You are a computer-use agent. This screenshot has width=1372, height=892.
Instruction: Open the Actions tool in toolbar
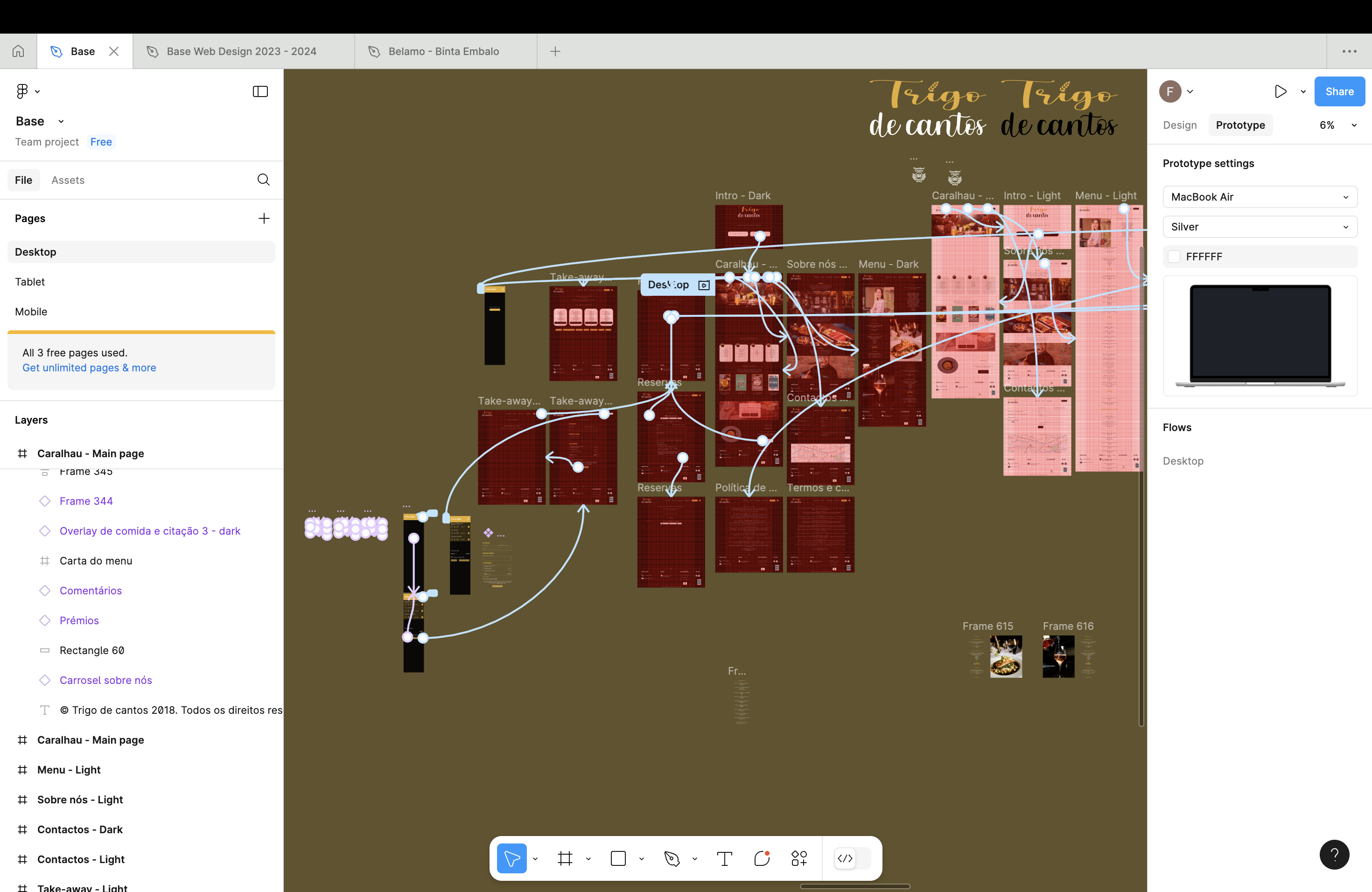[x=799, y=858]
